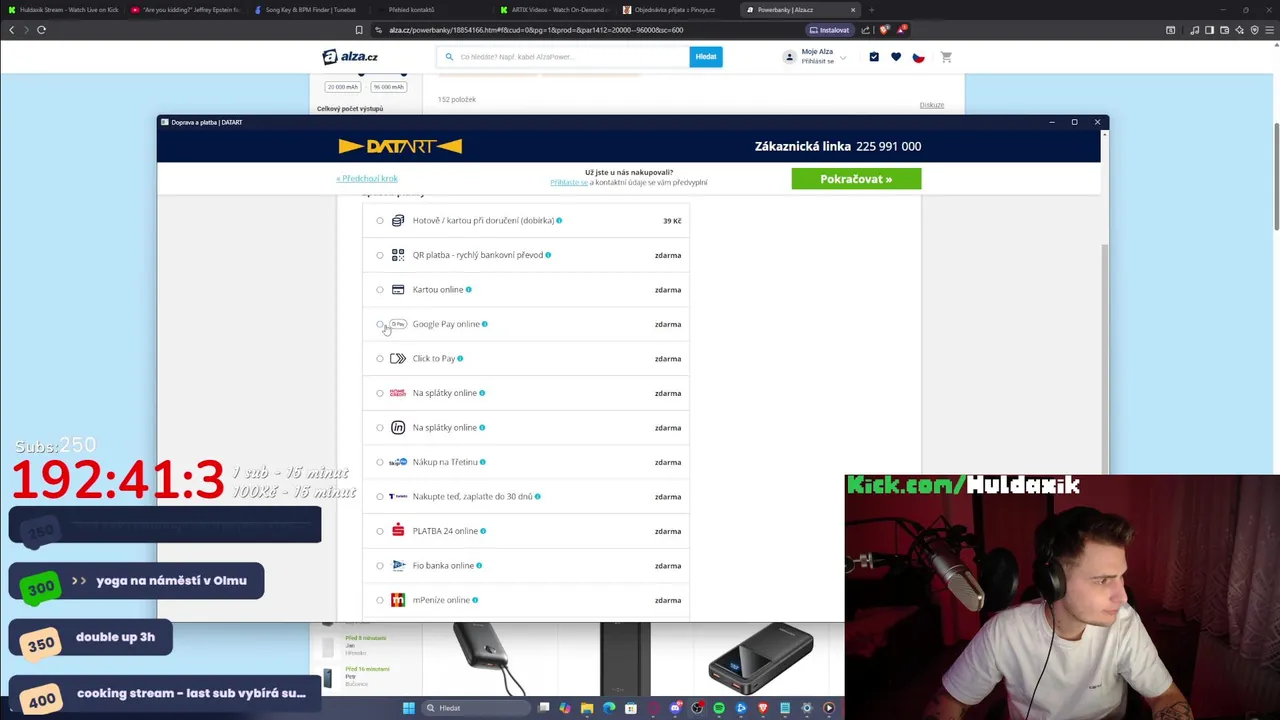Screen dimensions: 1280x720
Task: Switch to 'Are you kidding?' YouTube tab
Action: pos(187,10)
